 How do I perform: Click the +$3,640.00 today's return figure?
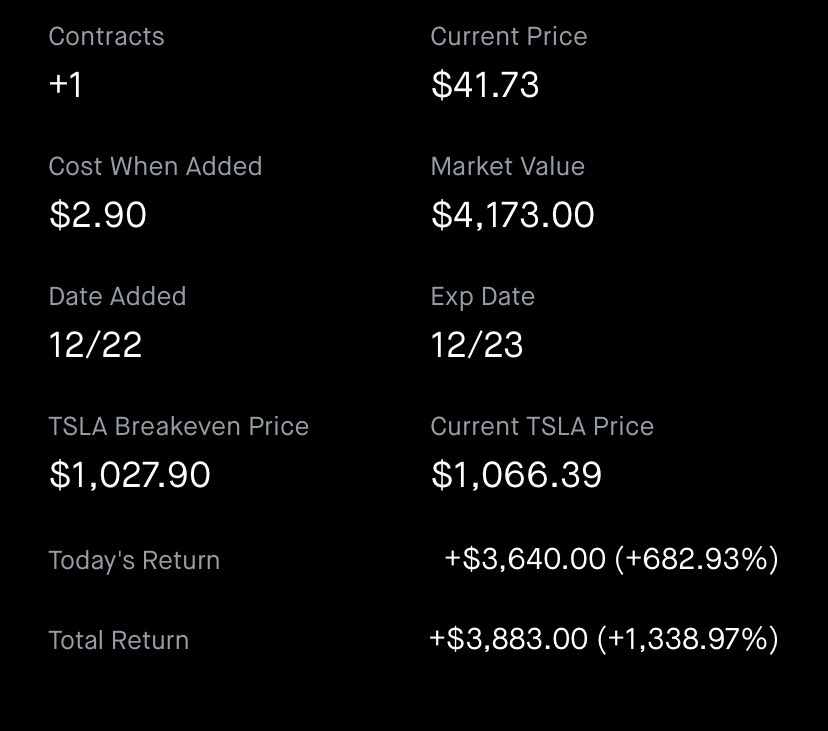(x=525, y=559)
